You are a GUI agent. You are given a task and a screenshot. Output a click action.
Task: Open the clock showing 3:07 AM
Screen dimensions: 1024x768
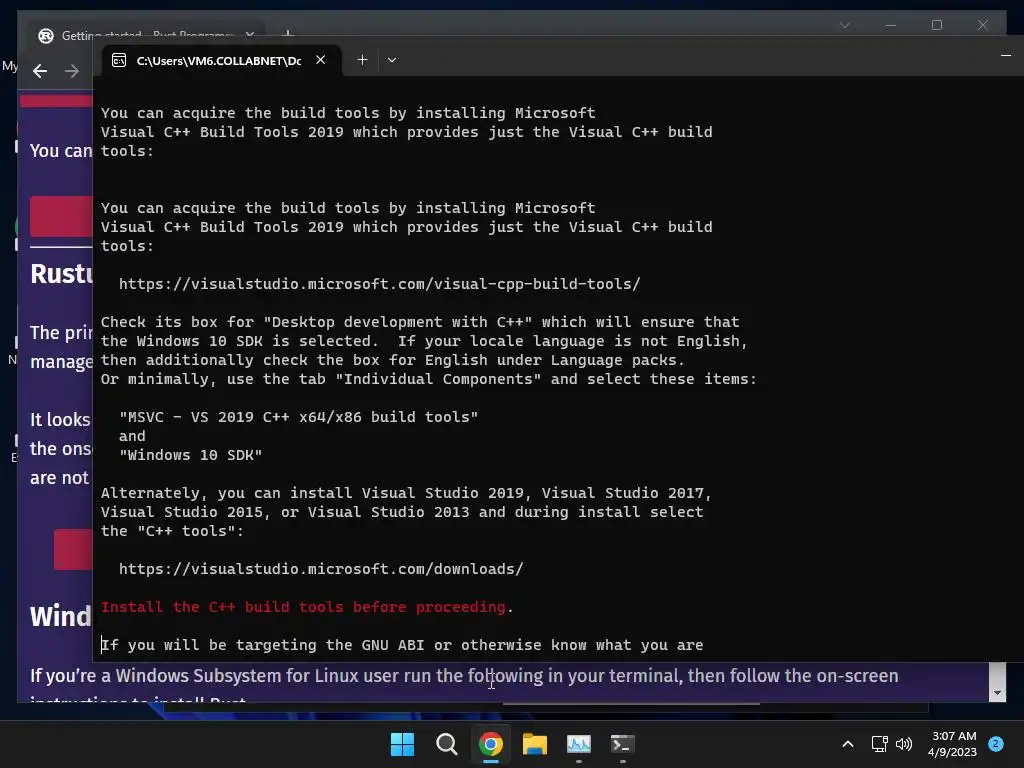click(x=953, y=744)
